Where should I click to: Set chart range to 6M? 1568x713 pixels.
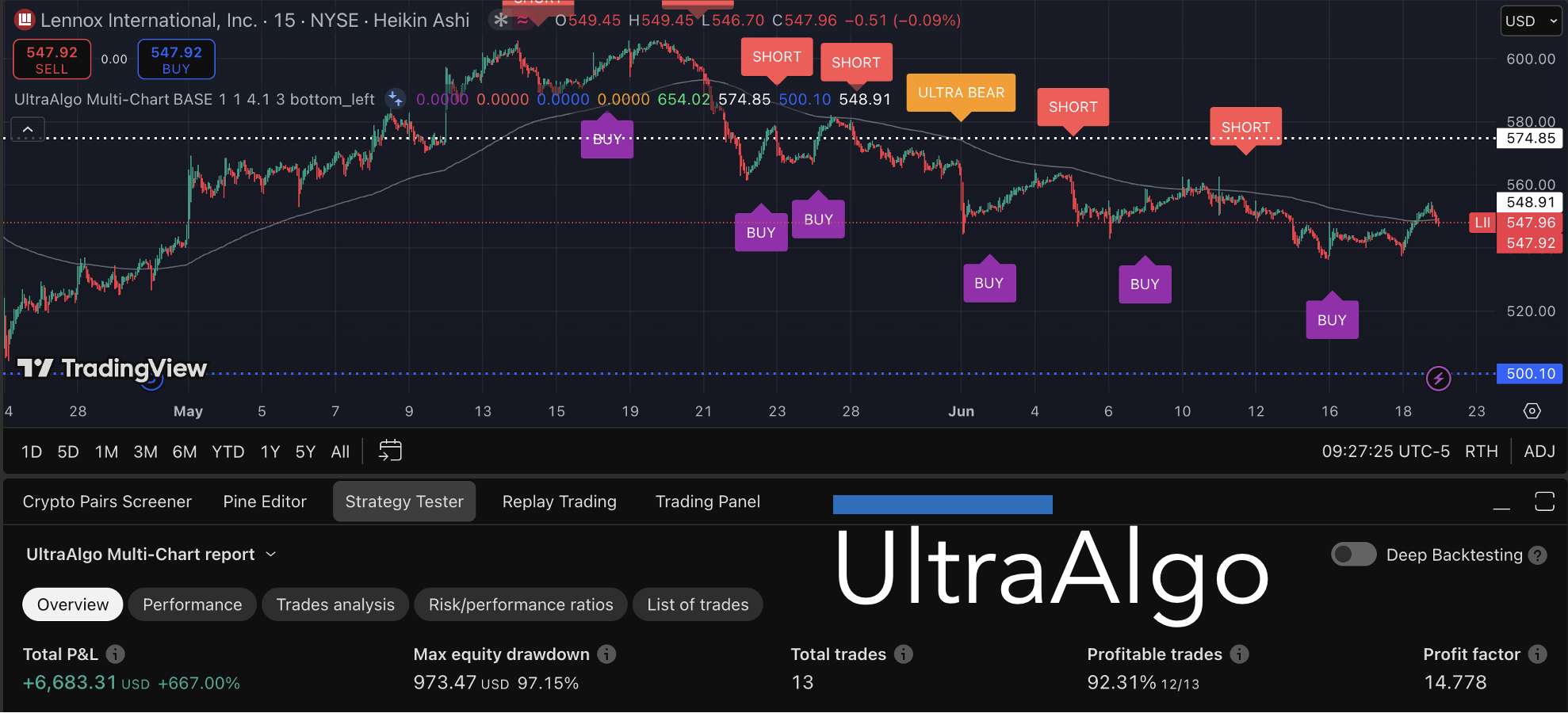pos(185,452)
